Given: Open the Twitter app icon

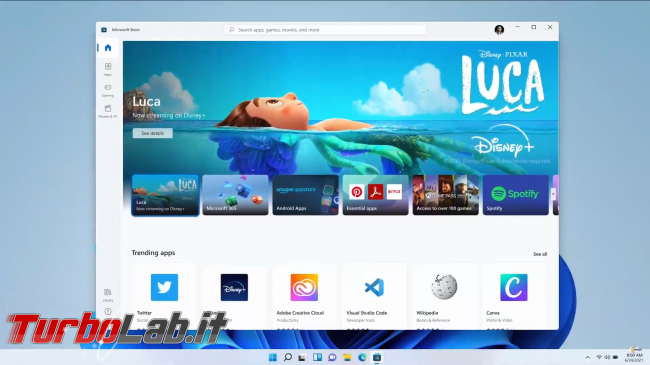Looking at the screenshot, I should [164, 287].
